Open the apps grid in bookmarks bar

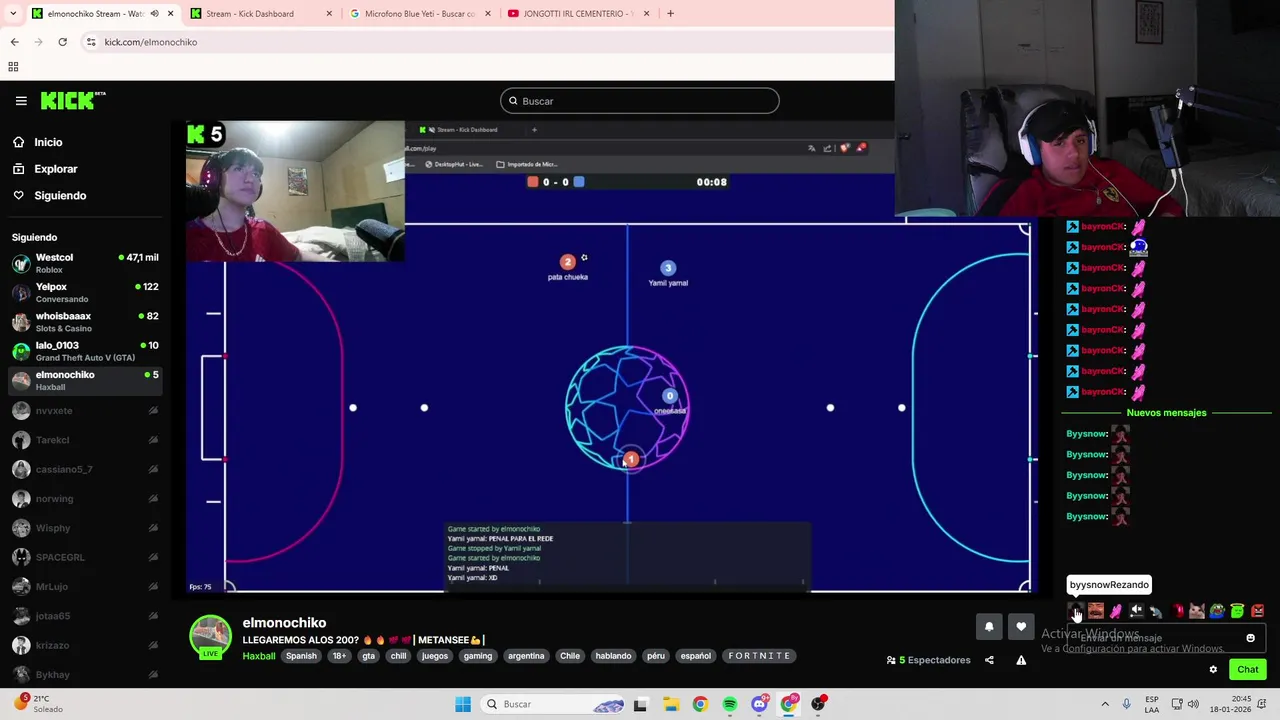[13, 67]
